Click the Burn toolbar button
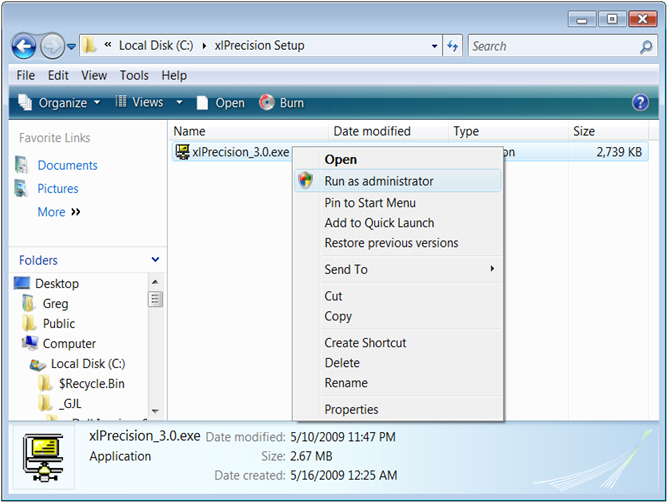 coord(282,103)
